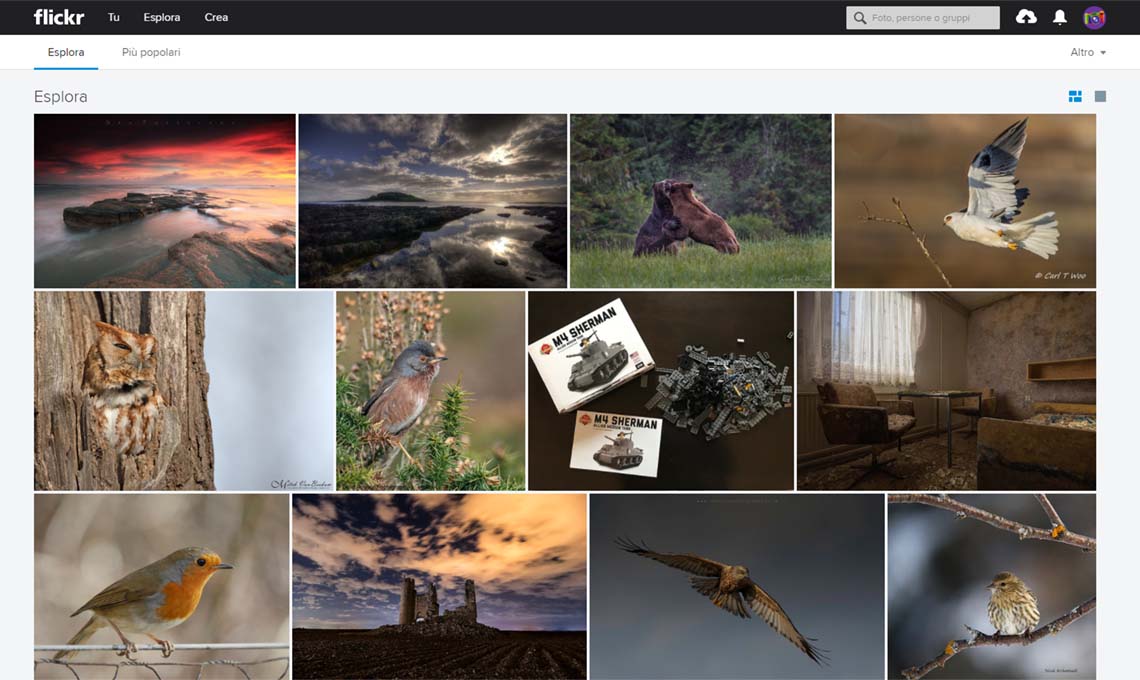1140x680 pixels.
Task: Open the user profile avatar
Action: click(x=1094, y=17)
